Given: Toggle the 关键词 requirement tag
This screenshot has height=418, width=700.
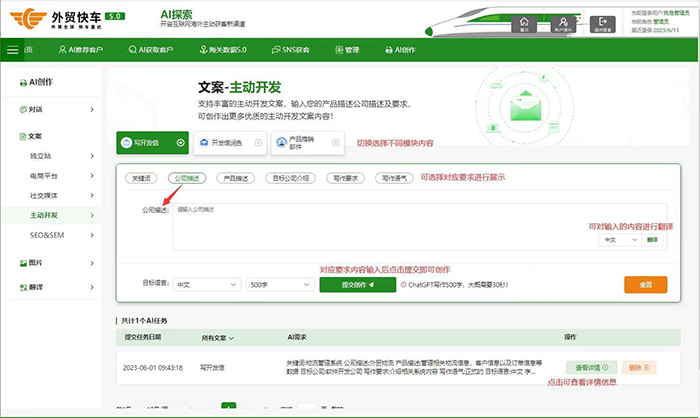Looking at the screenshot, I should pos(142,178).
